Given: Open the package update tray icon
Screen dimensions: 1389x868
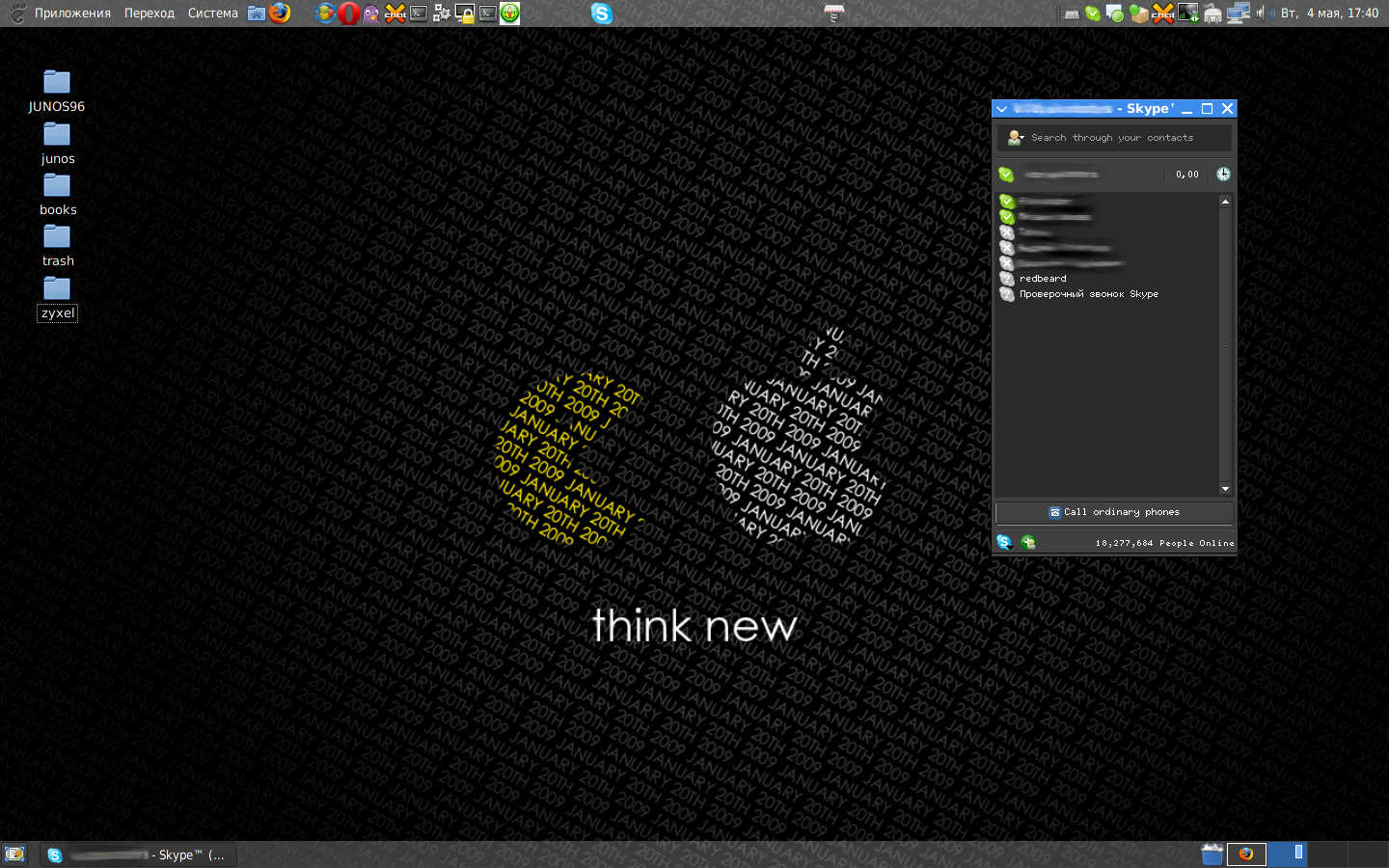Looking at the screenshot, I should pyautogui.click(x=1139, y=14).
